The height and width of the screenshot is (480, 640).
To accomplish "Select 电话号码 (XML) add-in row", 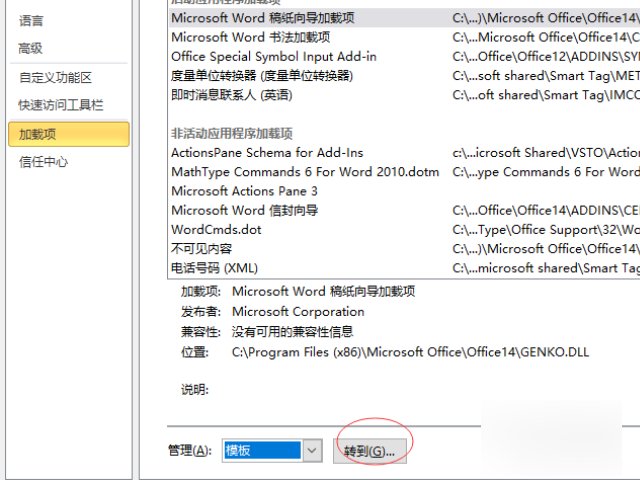I will (404, 268).
